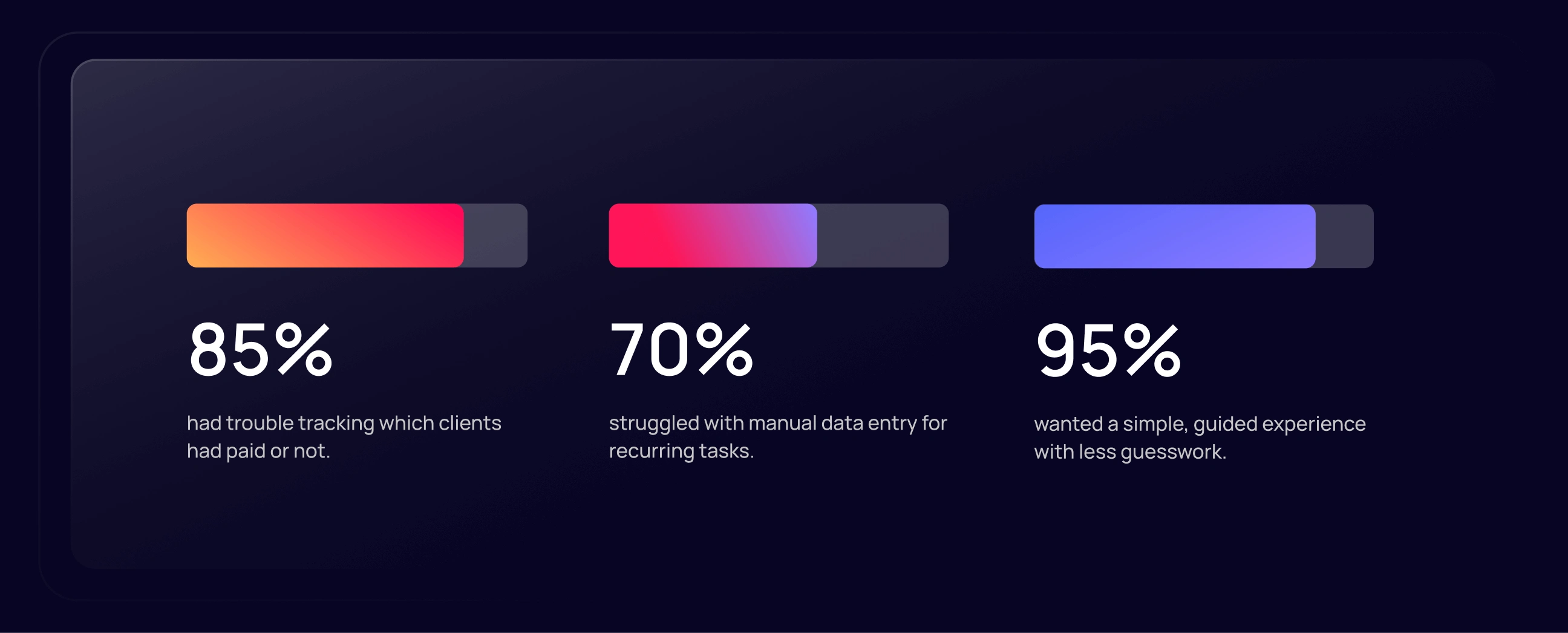Click the gray unfilled end of the 85% bar
The width and height of the screenshot is (1568, 633).
495,235
